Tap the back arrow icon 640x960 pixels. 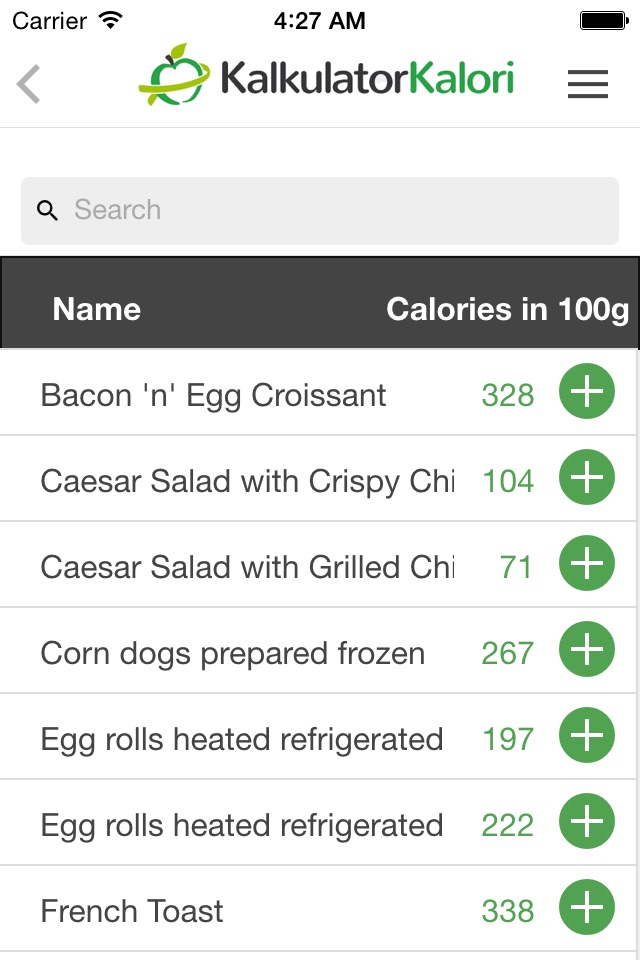click(28, 84)
